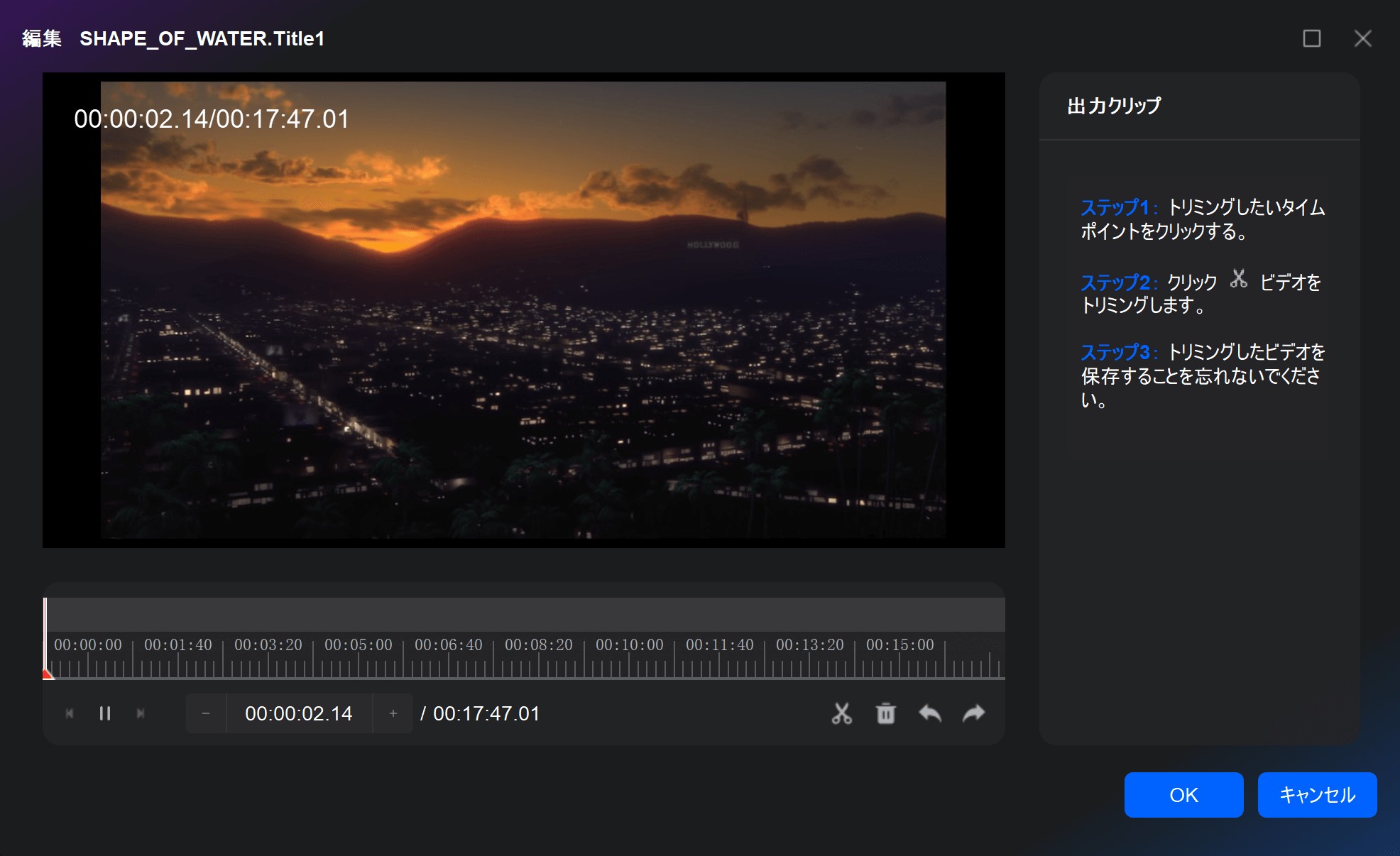Click the current time field 00:00:02.14
This screenshot has width=1400, height=856.
click(299, 713)
